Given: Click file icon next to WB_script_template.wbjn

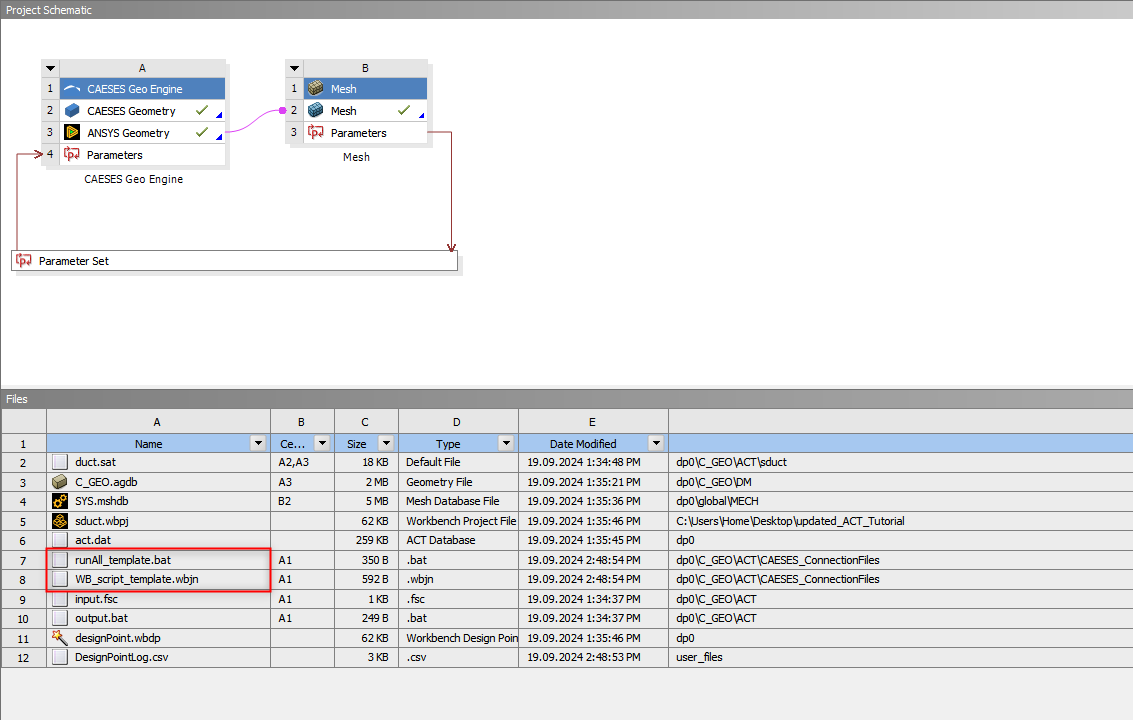Looking at the screenshot, I should click(x=60, y=579).
